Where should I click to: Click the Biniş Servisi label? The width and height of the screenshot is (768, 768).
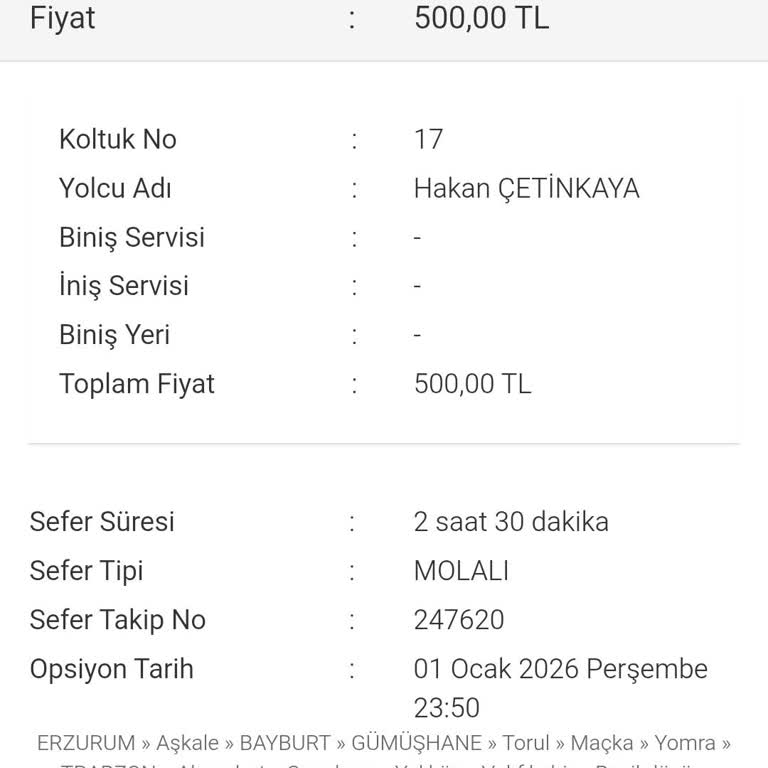tap(132, 237)
